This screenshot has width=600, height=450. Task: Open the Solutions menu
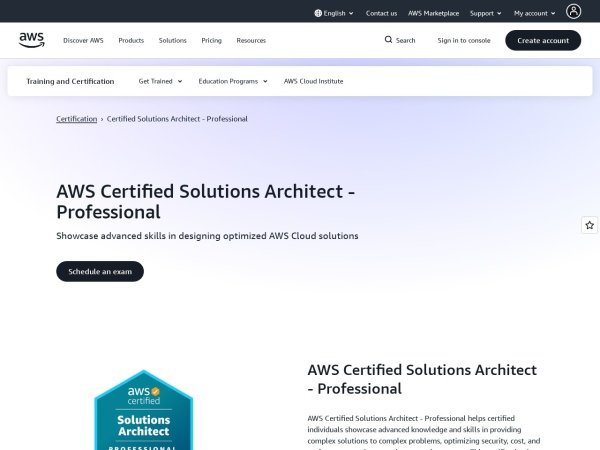[173, 41]
